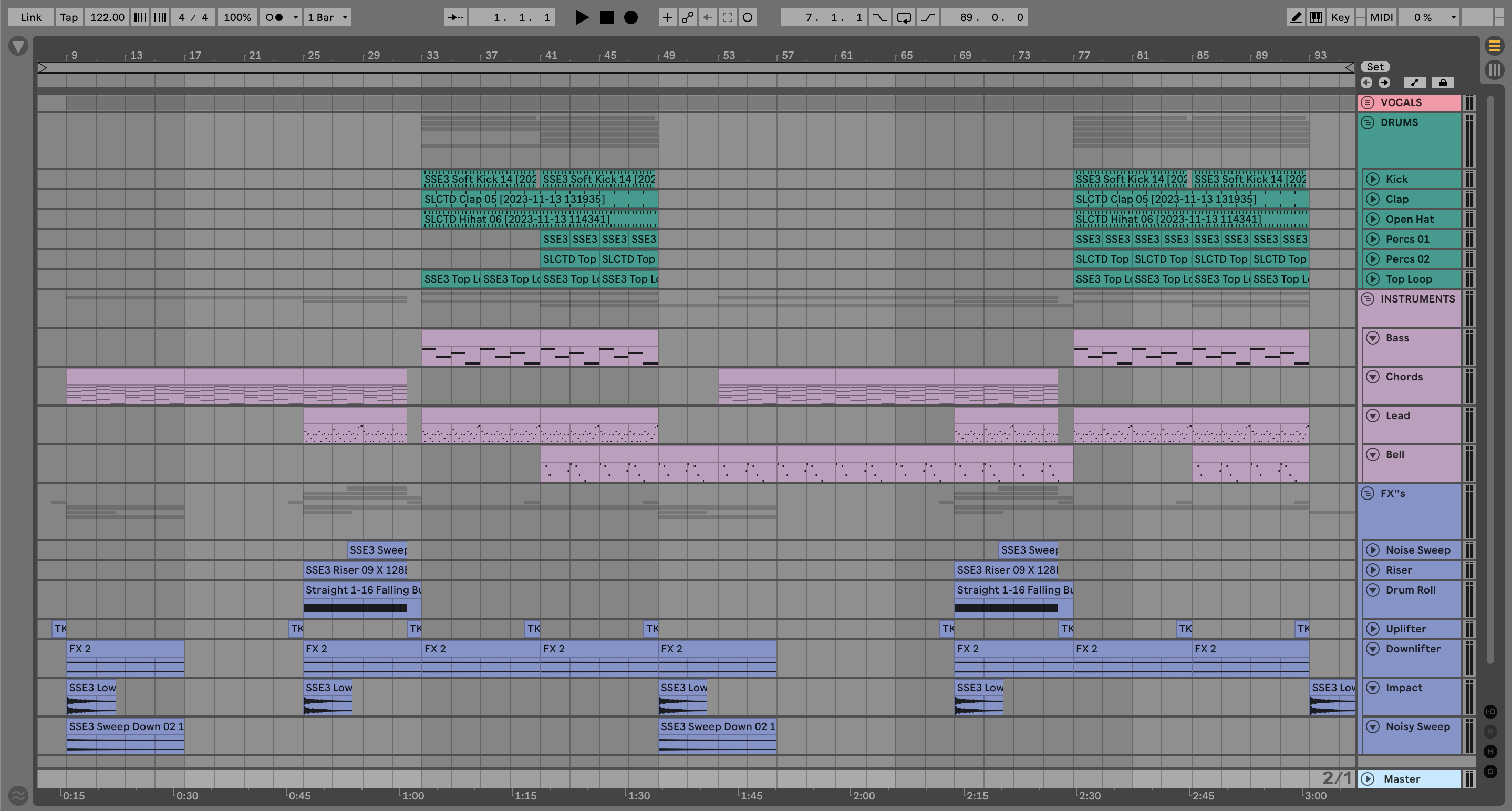Click the Set locator button
This screenshot has width=1512, height=811.
(1375, 67)
